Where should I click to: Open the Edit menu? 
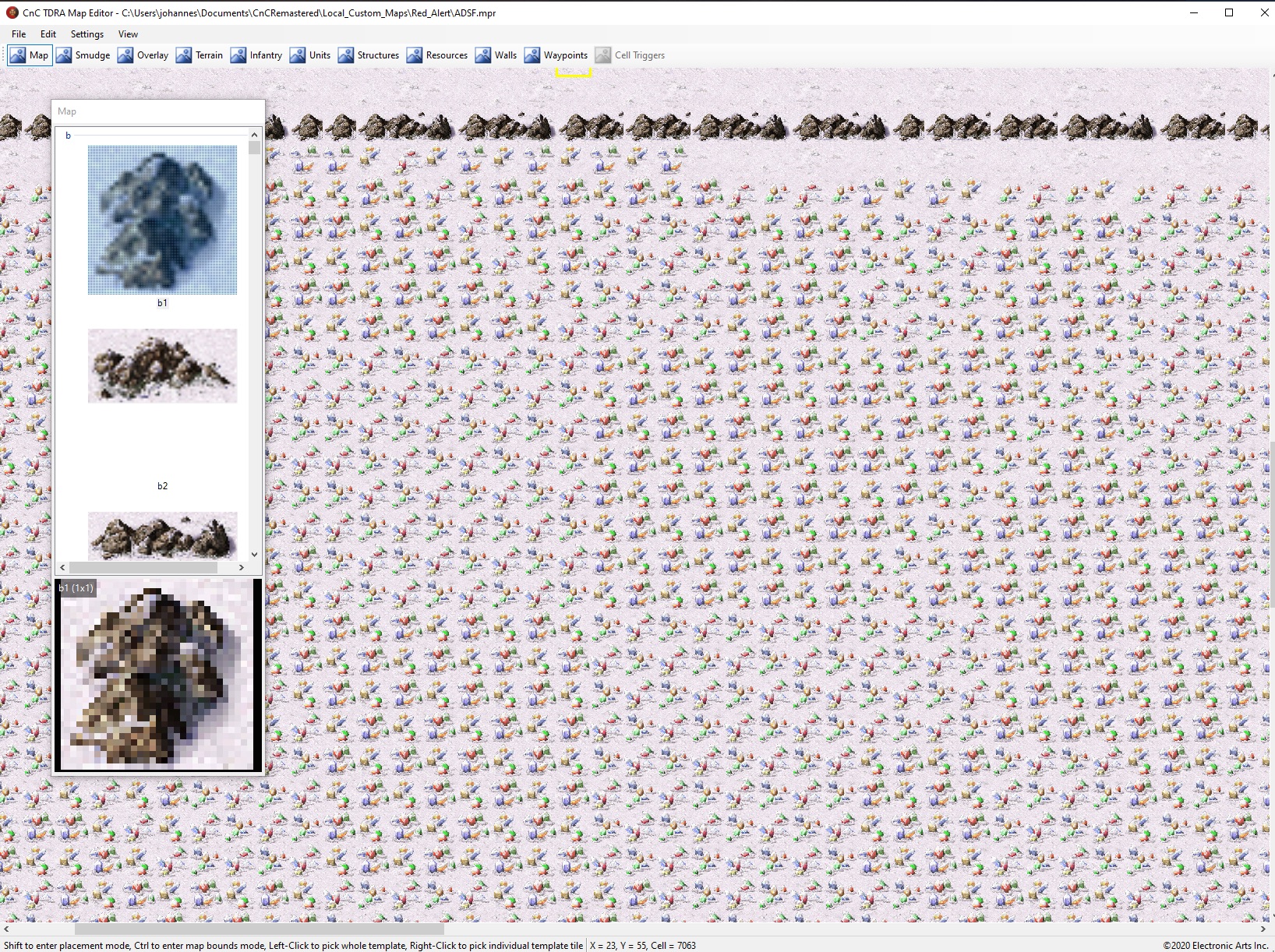(48, 34)
